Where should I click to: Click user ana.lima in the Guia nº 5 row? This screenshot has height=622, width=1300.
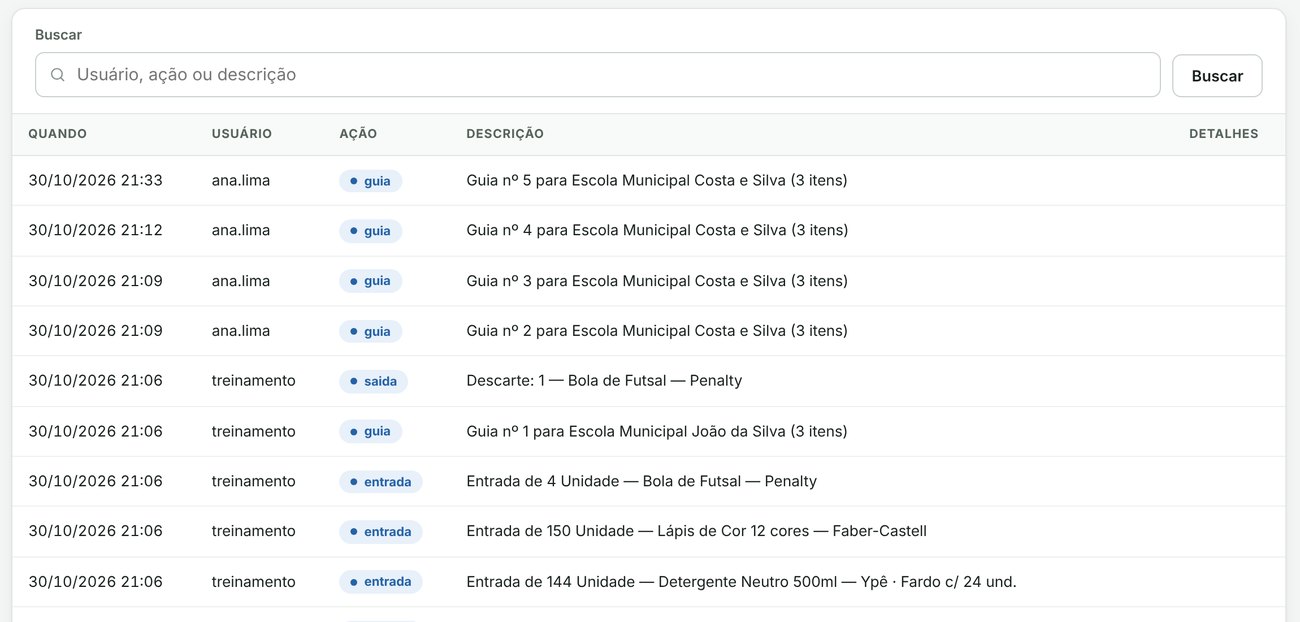(241, 181)
